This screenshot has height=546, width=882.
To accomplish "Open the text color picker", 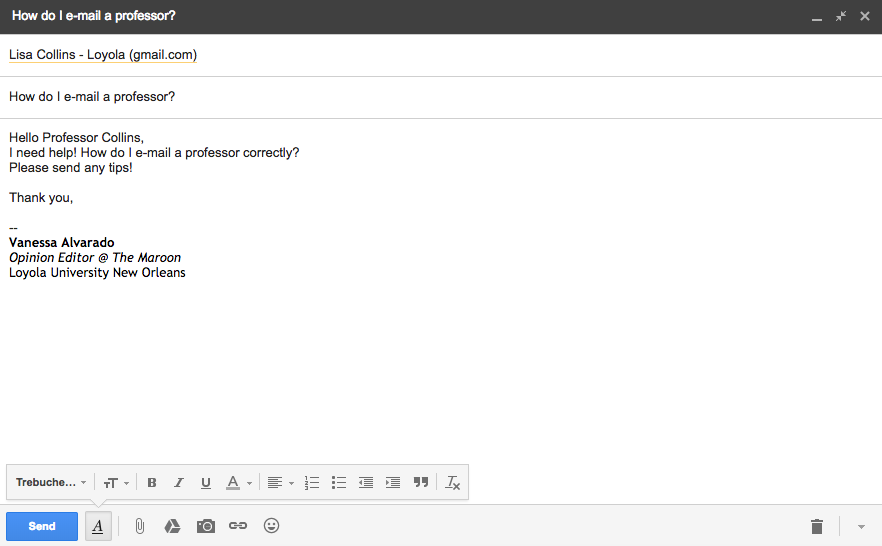I will tap(238, 482).
